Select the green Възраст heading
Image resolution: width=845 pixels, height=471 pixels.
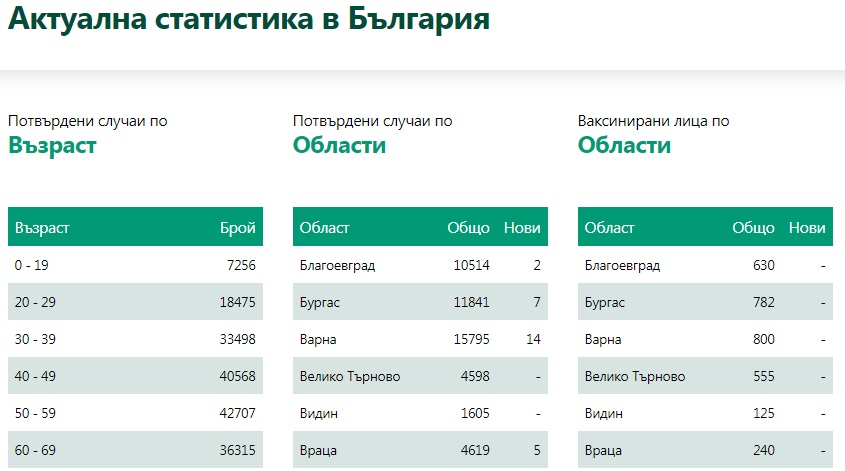point(52,146)
